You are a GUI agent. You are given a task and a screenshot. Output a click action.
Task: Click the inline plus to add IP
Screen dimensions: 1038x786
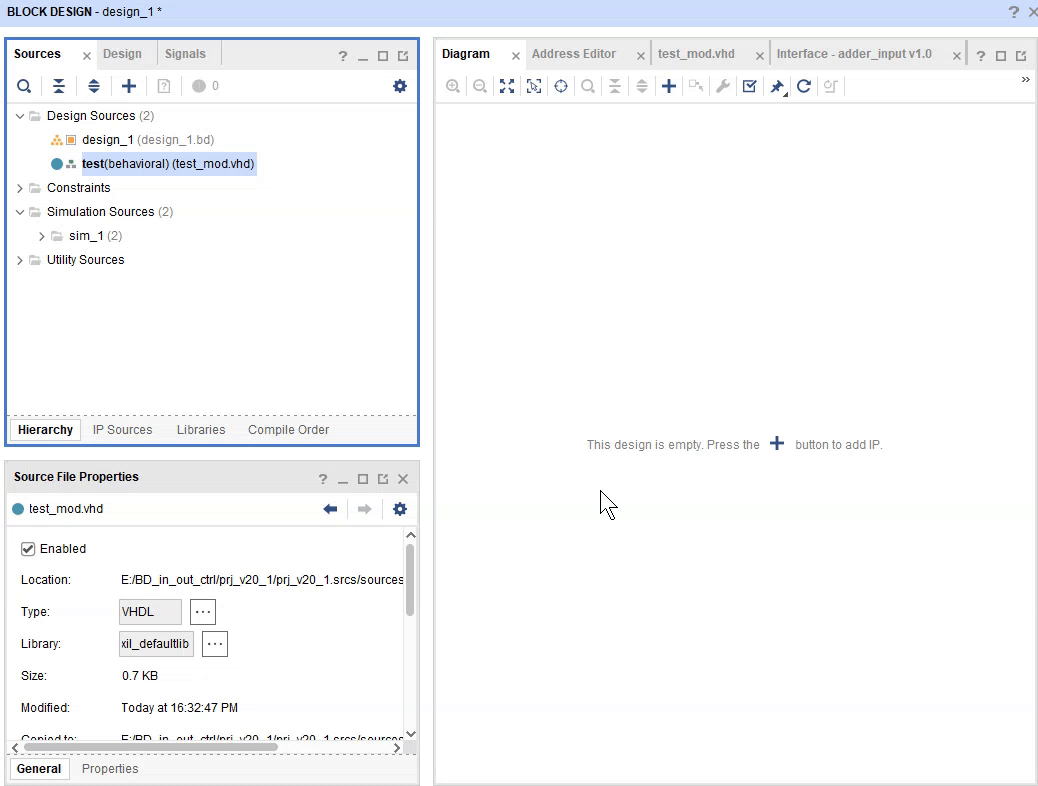(777, 444)
